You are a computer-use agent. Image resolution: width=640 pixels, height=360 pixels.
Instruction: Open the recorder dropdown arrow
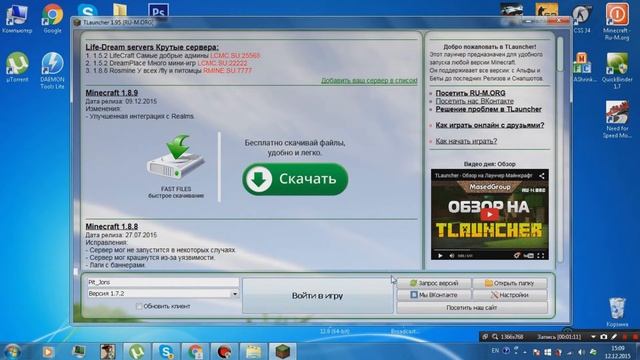point(593,337)
